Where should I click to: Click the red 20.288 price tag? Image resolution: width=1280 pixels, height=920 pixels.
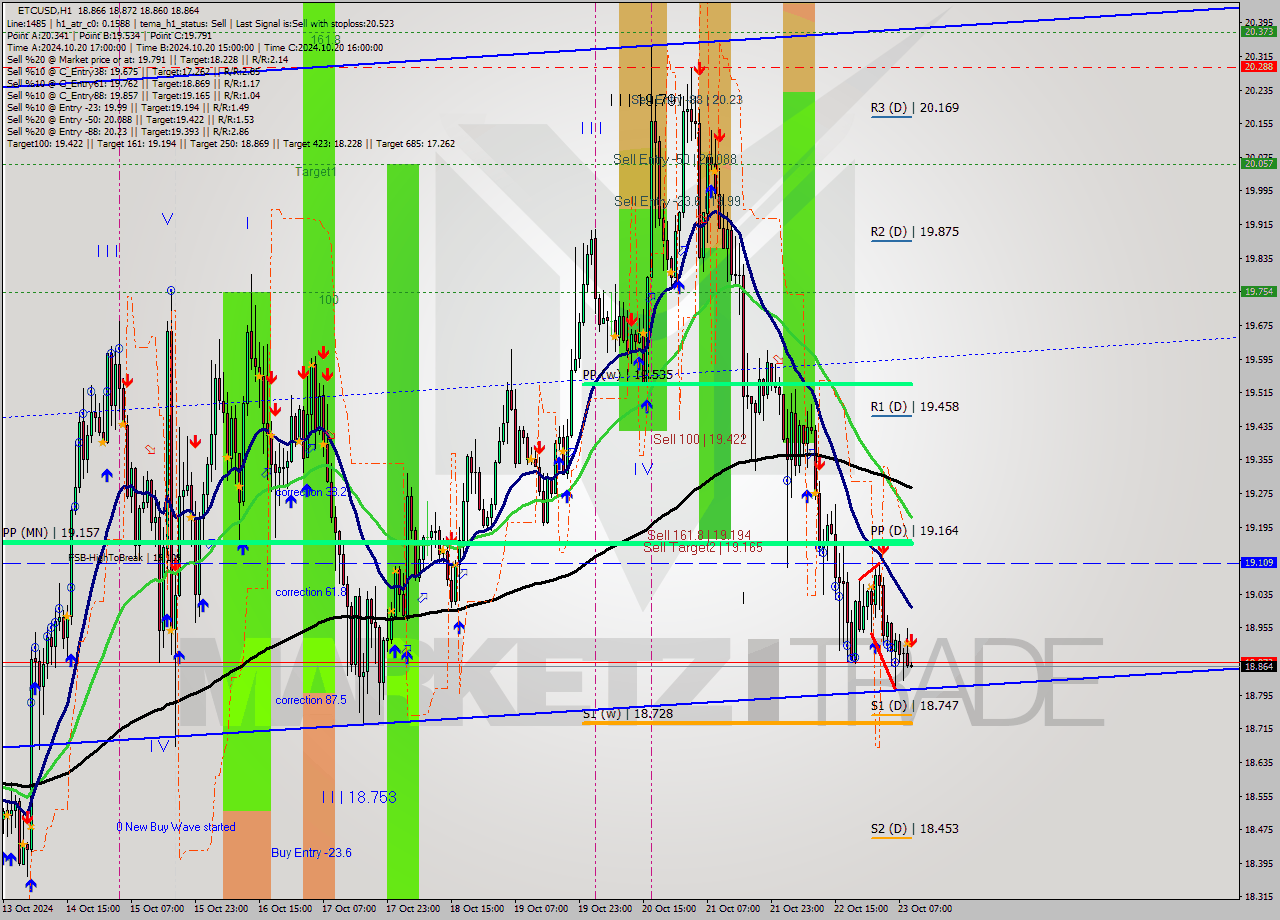(1258, 67)
